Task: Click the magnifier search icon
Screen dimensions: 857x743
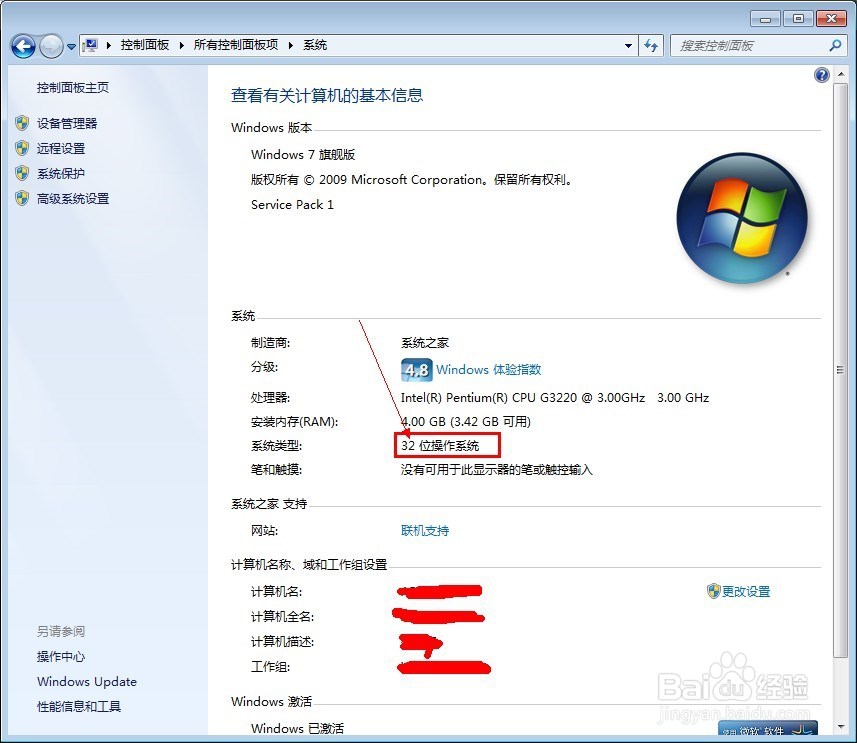Action: point(835,45)
